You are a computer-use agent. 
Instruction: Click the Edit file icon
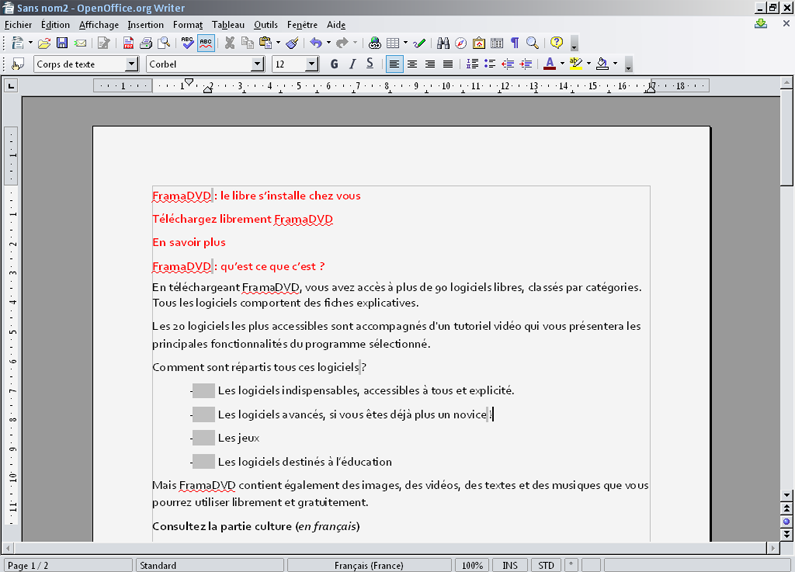(104, 43)
